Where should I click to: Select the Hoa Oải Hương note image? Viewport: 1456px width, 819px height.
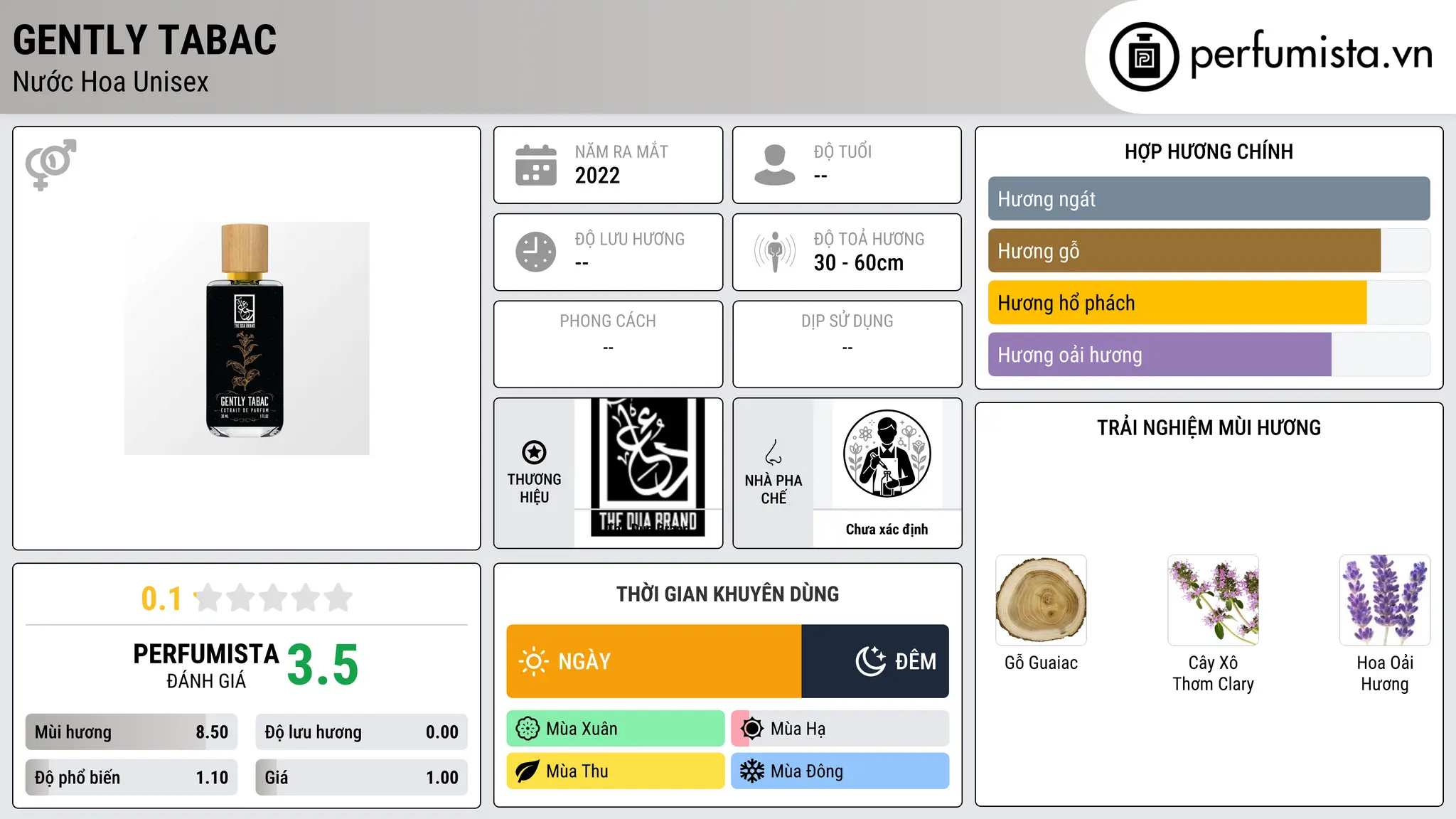coord(1385,600)
